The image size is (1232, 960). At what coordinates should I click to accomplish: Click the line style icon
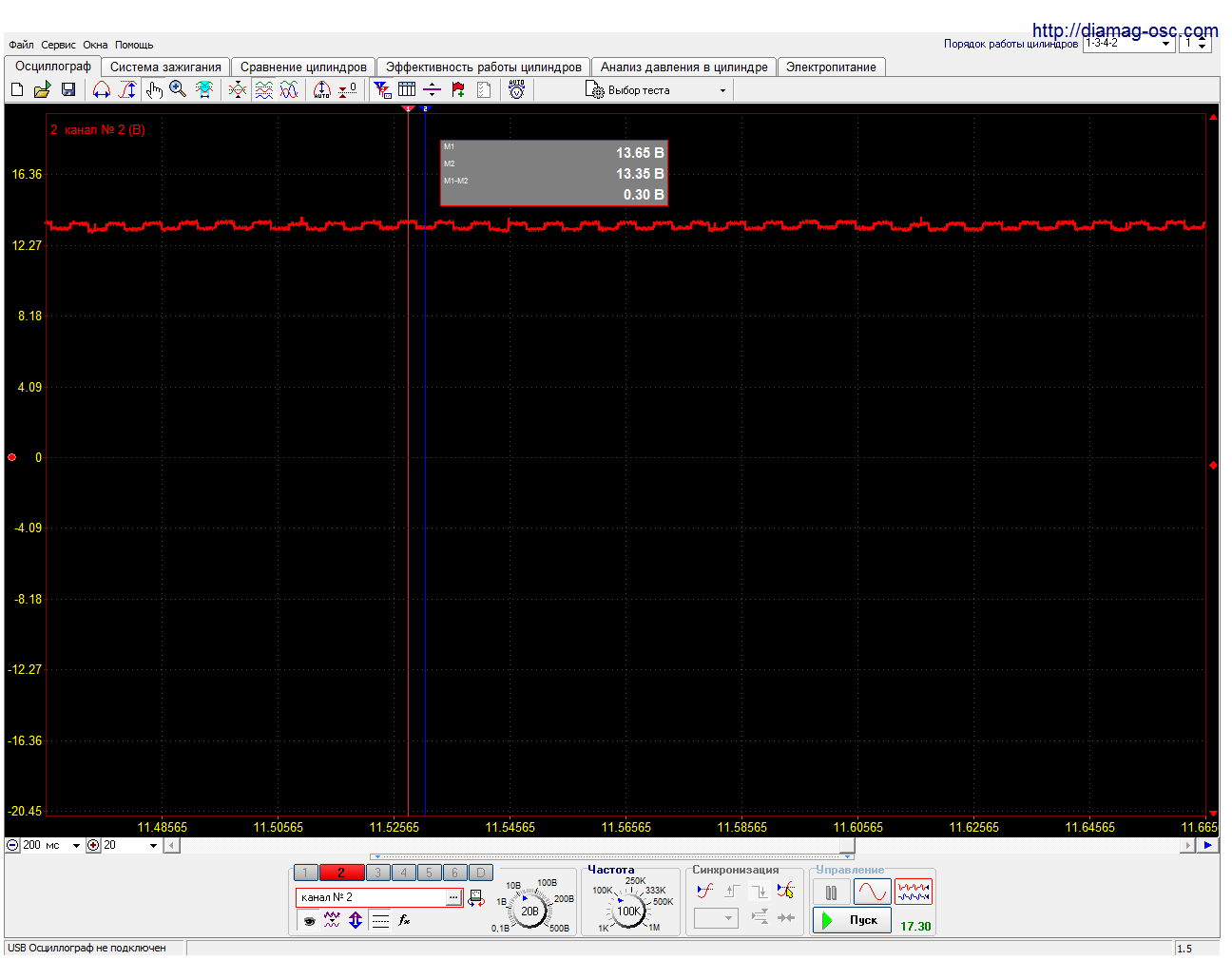pos(380,919)
